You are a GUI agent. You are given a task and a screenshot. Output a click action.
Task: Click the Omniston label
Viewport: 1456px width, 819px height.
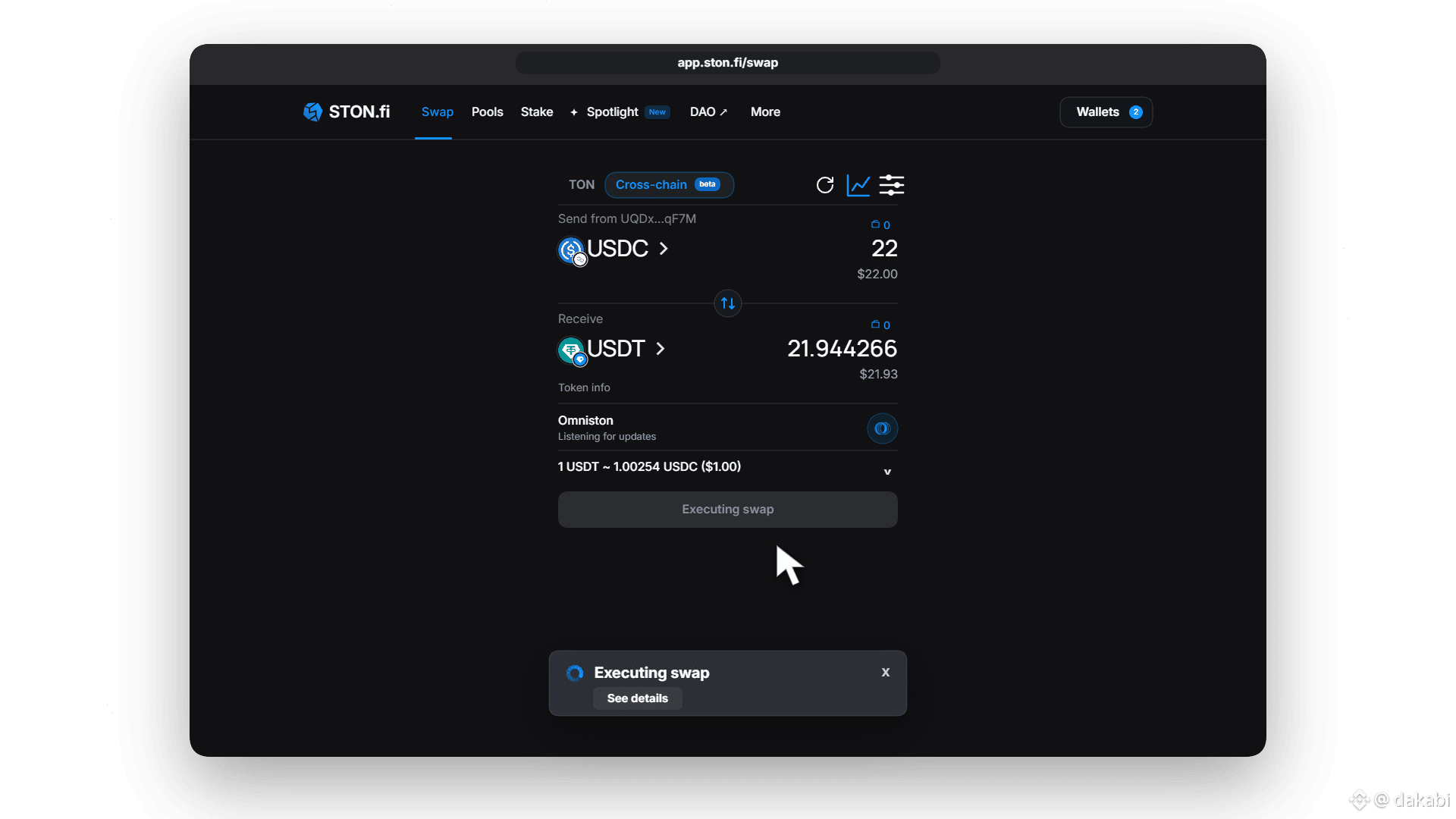click(585, 421)
